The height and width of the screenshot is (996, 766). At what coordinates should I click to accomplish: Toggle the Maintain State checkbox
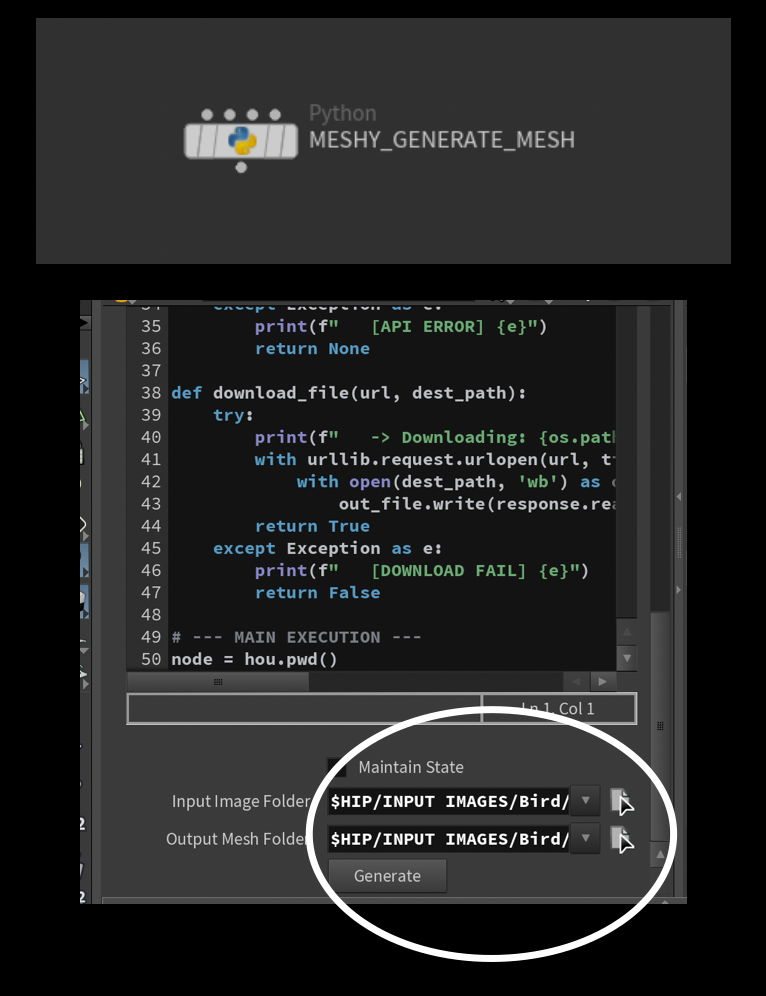(x=337, y=767)
